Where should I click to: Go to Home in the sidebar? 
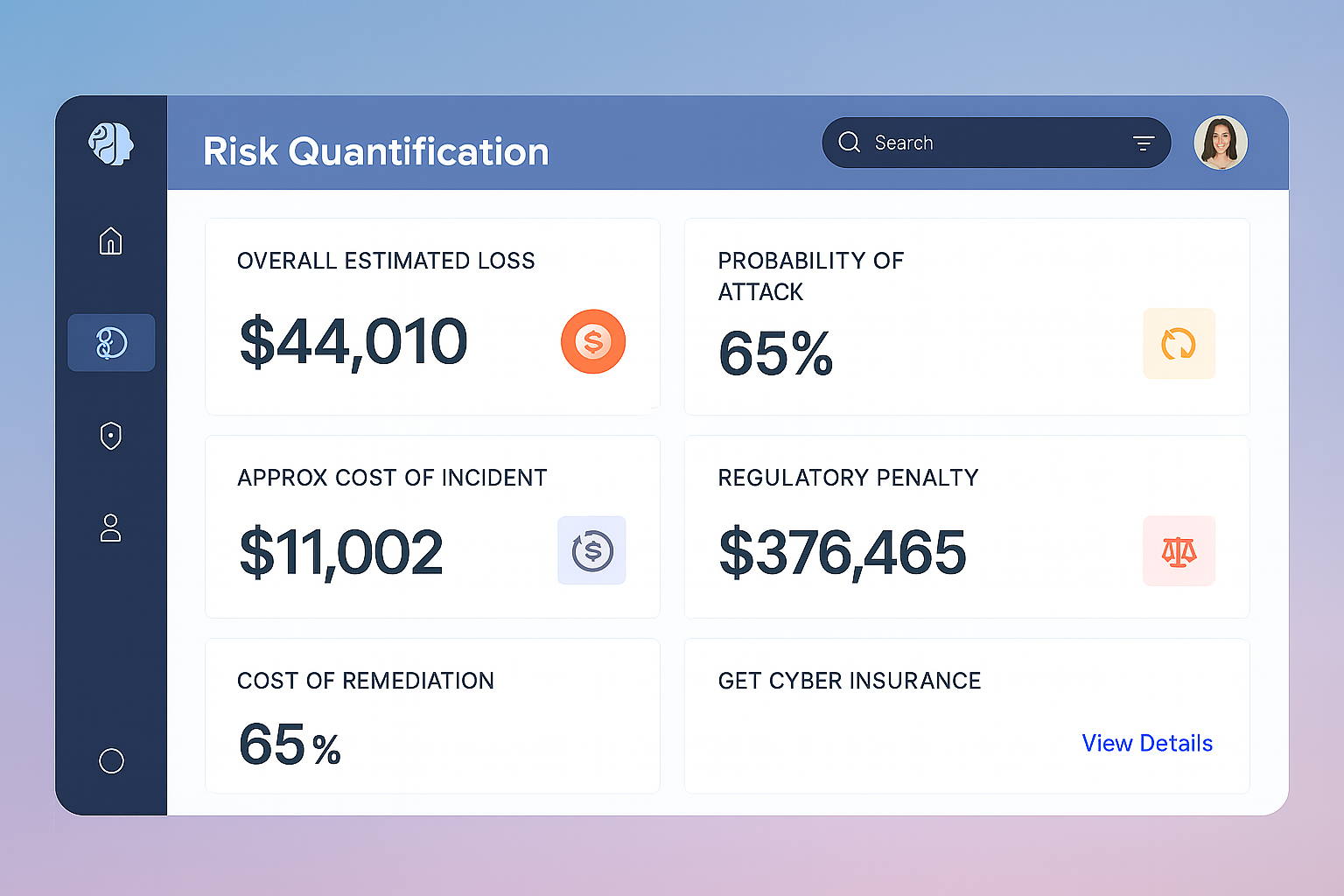111,241
